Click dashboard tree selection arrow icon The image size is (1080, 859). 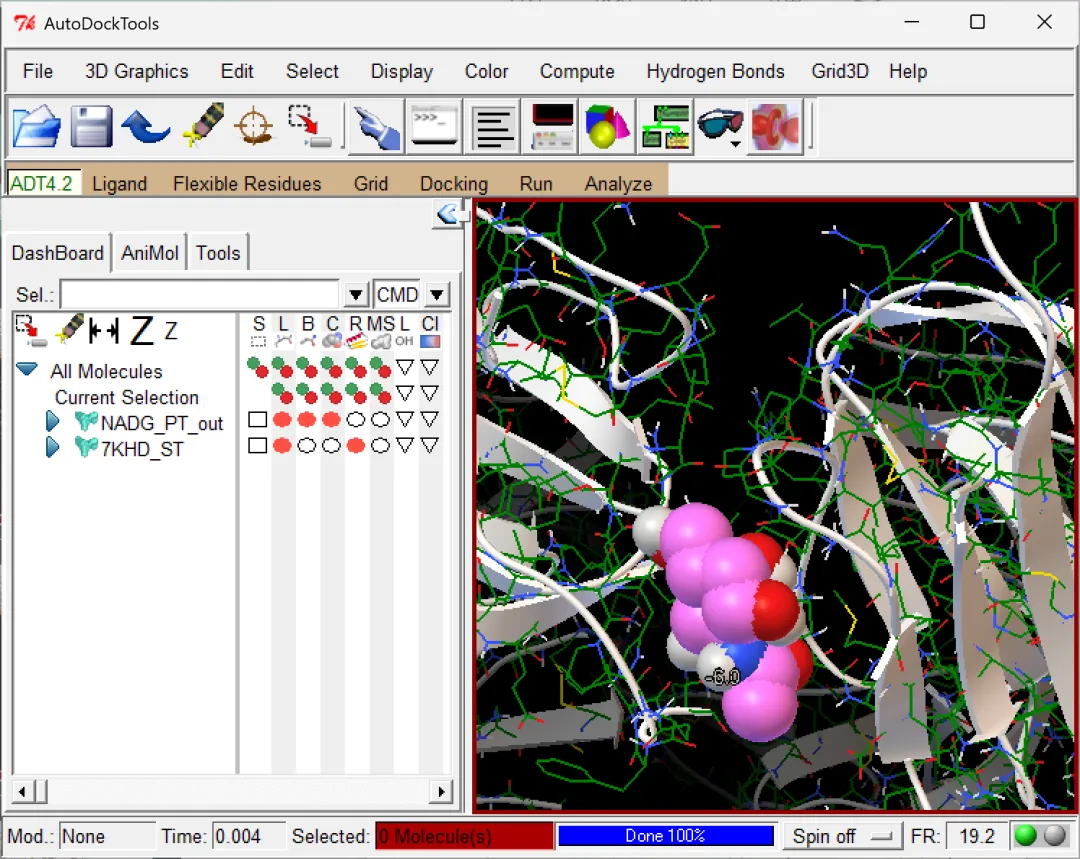[x=30, y=331]
